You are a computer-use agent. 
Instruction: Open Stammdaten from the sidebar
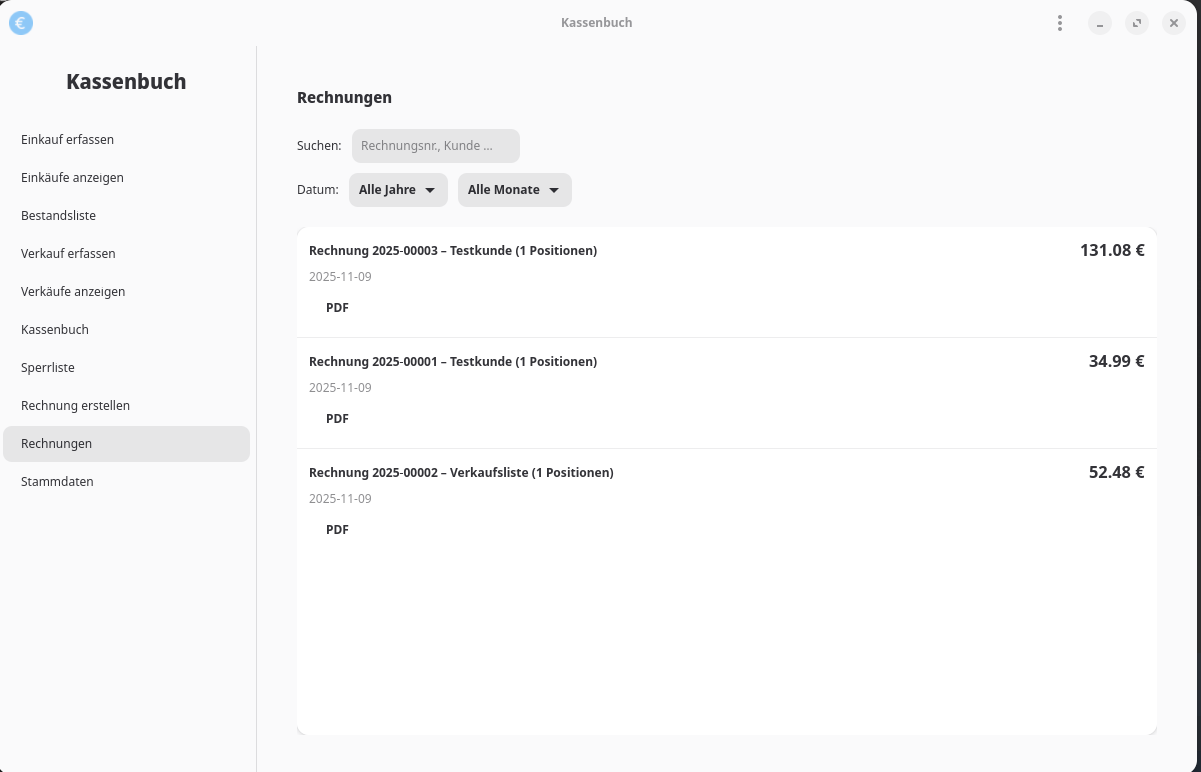tap(57, 482)
